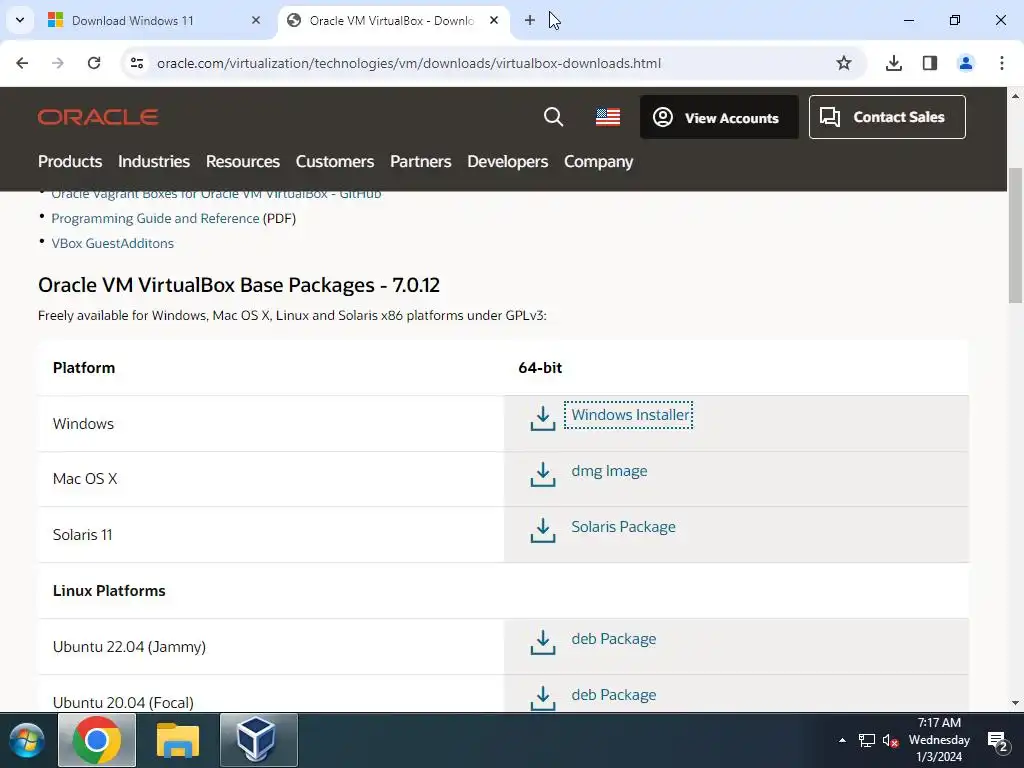This screenshot has width=1024, height=768.
Task: Open Chrome downloads panel
Action: (894, 63)
